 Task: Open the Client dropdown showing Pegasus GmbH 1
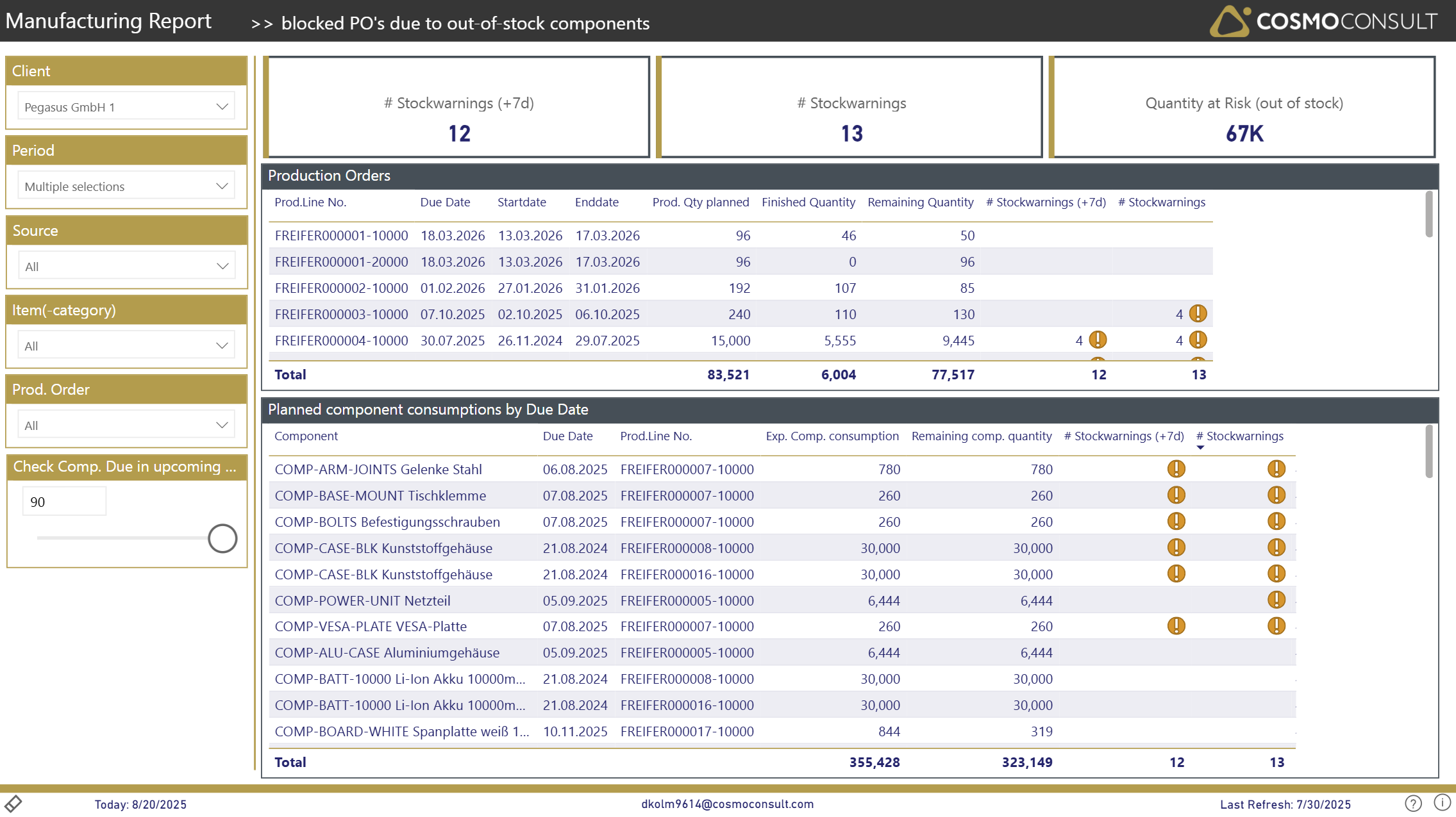[126, 106]
